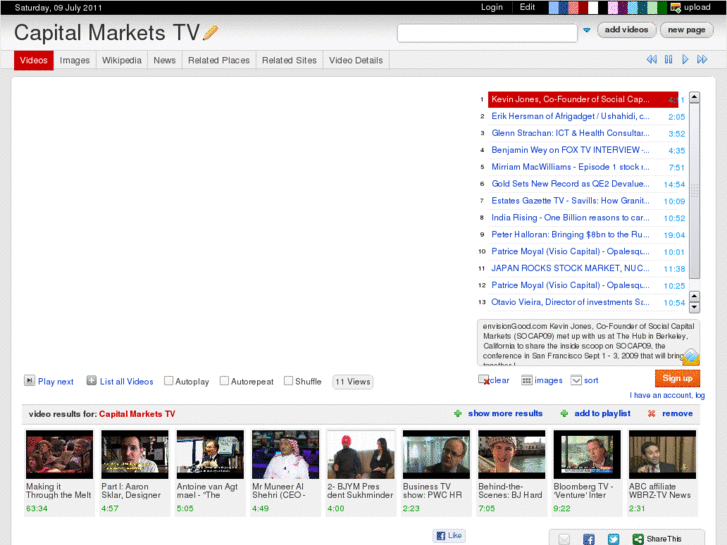Click the Login link in the top bar
The height and width of the screenshot is (545, 727).
point(491,7)
